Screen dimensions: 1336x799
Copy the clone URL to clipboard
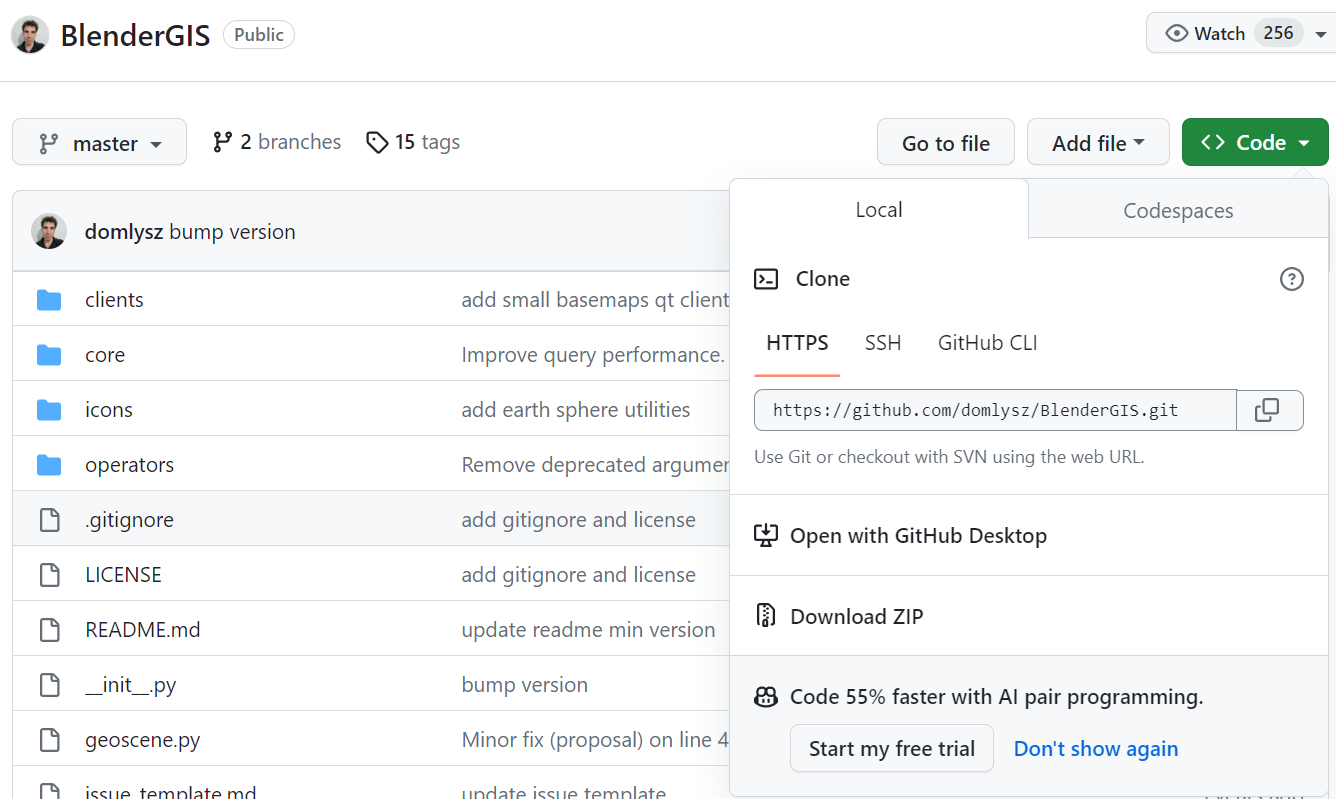click(x=1270, y=410)
